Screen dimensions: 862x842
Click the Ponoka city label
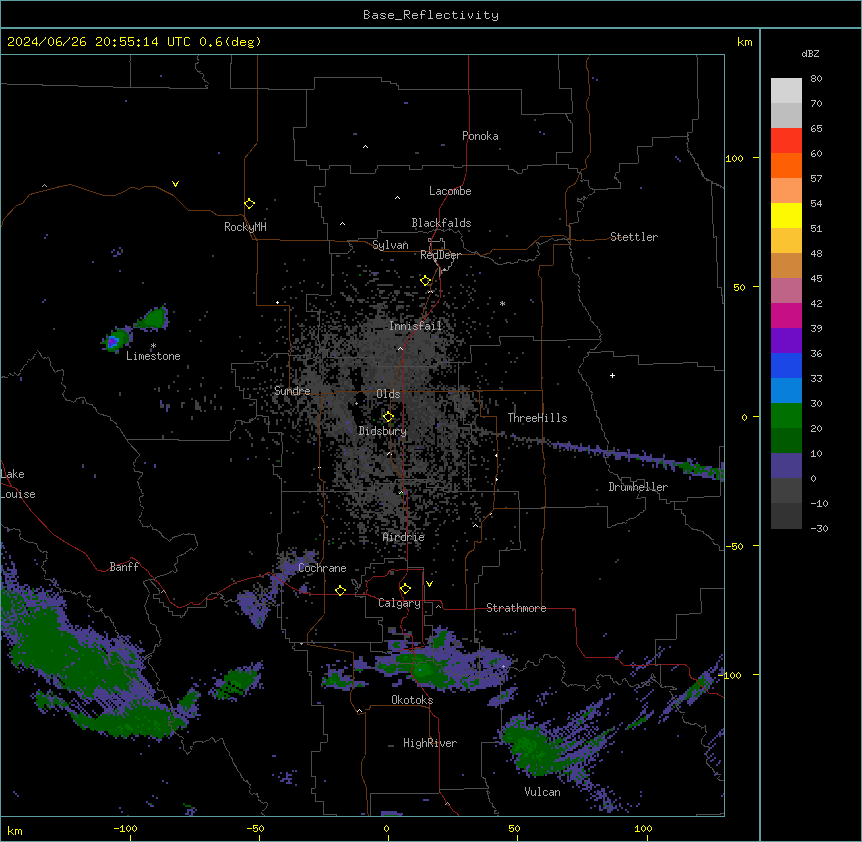point(480,136)
